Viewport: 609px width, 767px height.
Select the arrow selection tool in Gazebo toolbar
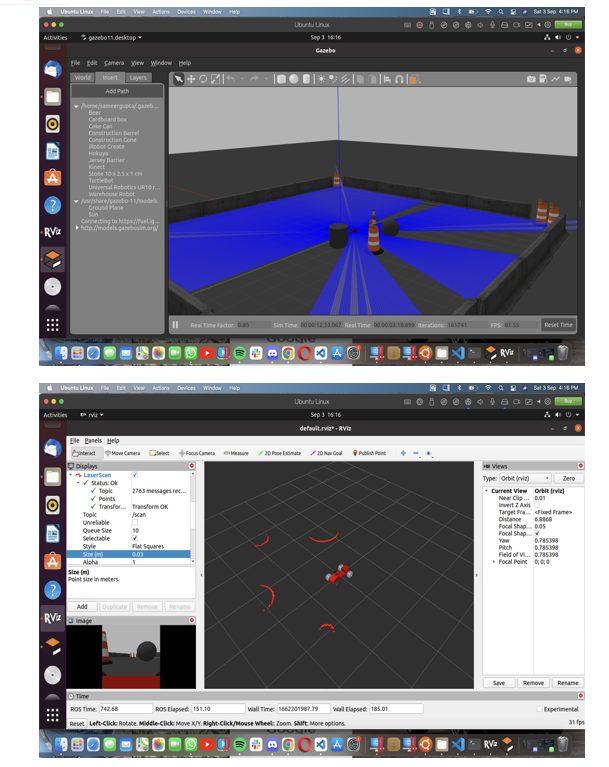(x=179, y=79)
